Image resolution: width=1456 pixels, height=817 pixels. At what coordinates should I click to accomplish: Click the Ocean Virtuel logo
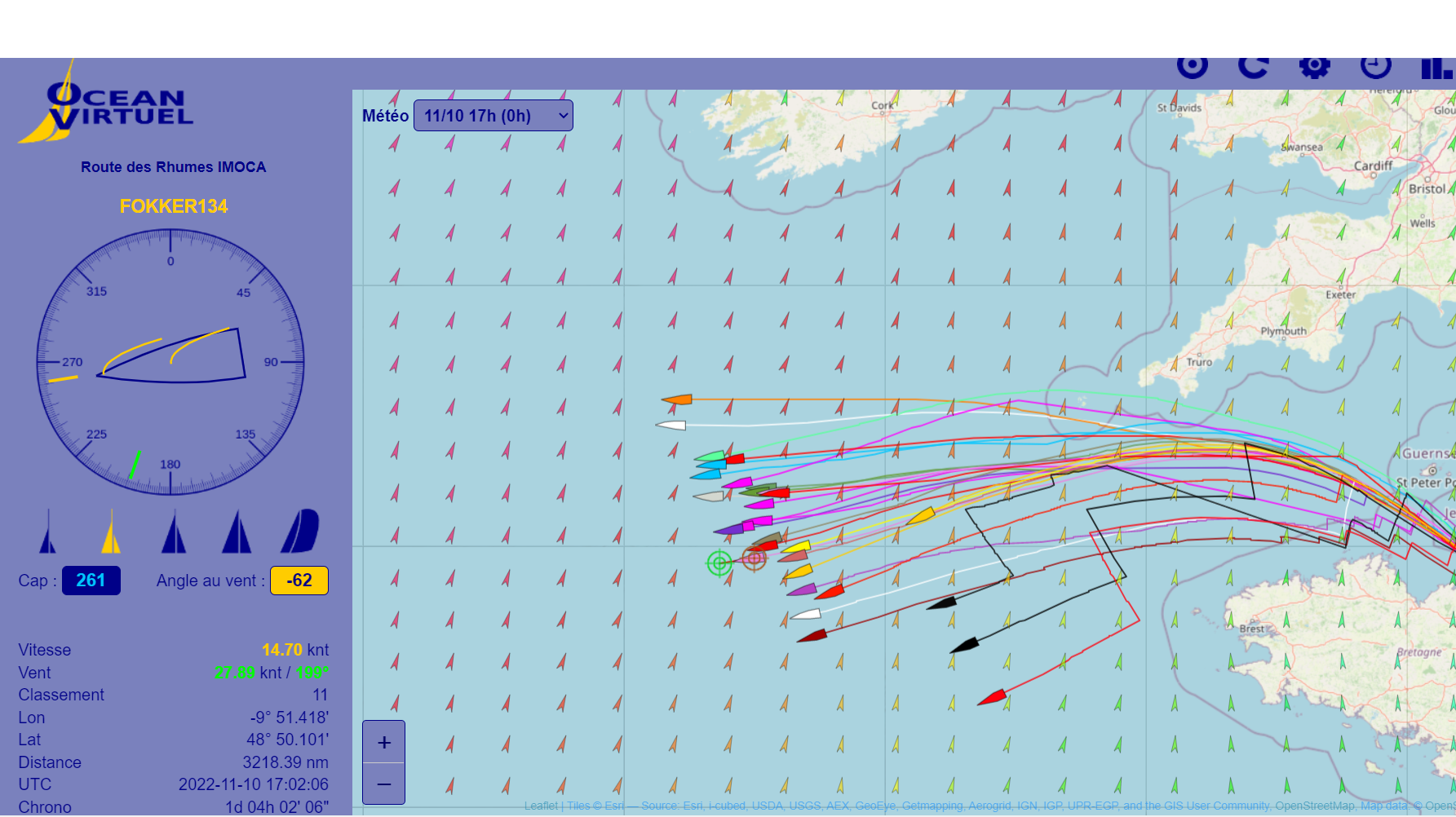(106, 102)
